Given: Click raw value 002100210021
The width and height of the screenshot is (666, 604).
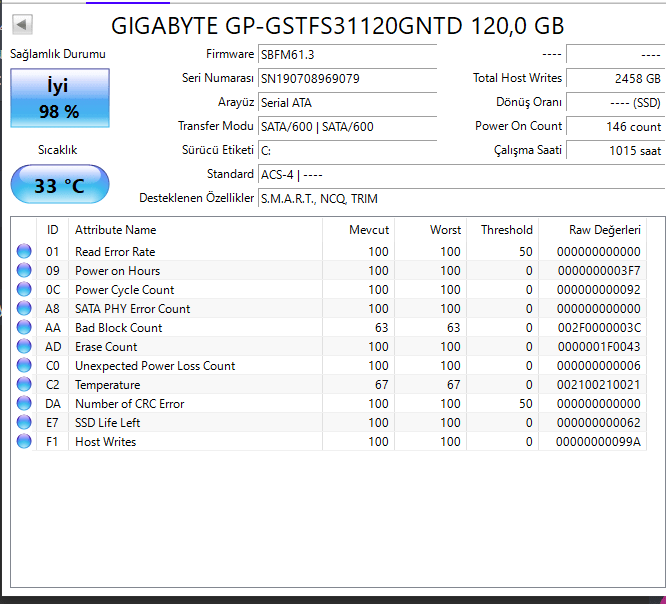Looking at the screenshot, I should (x=599, y=385).
